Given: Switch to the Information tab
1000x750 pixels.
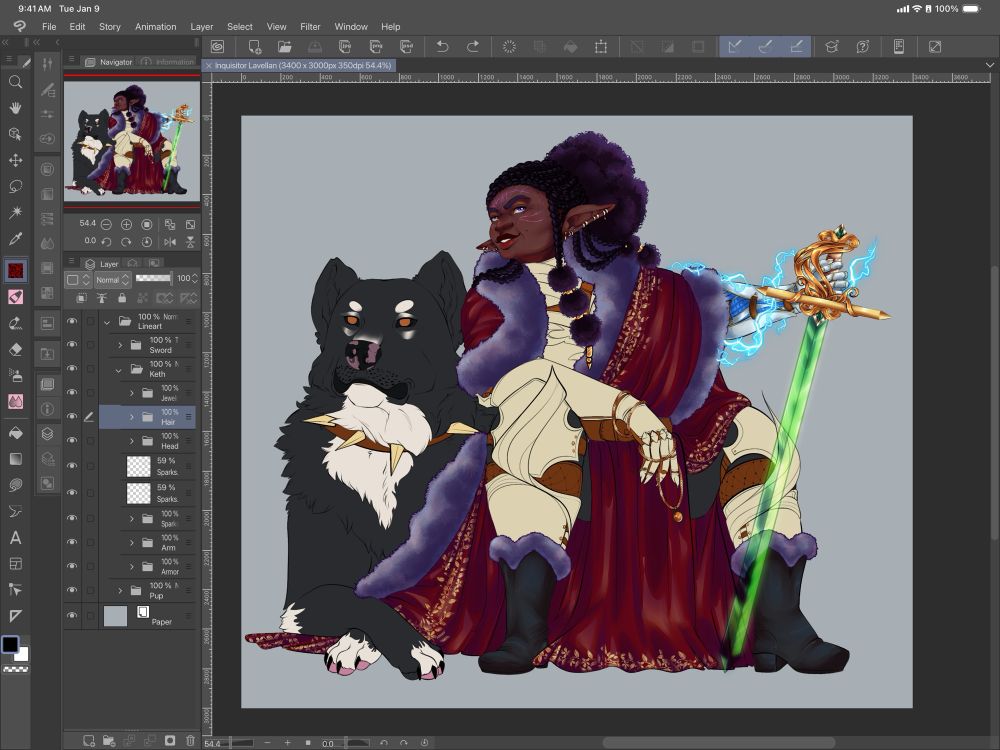Looking at the screenshot, I should tap(168, 62).
